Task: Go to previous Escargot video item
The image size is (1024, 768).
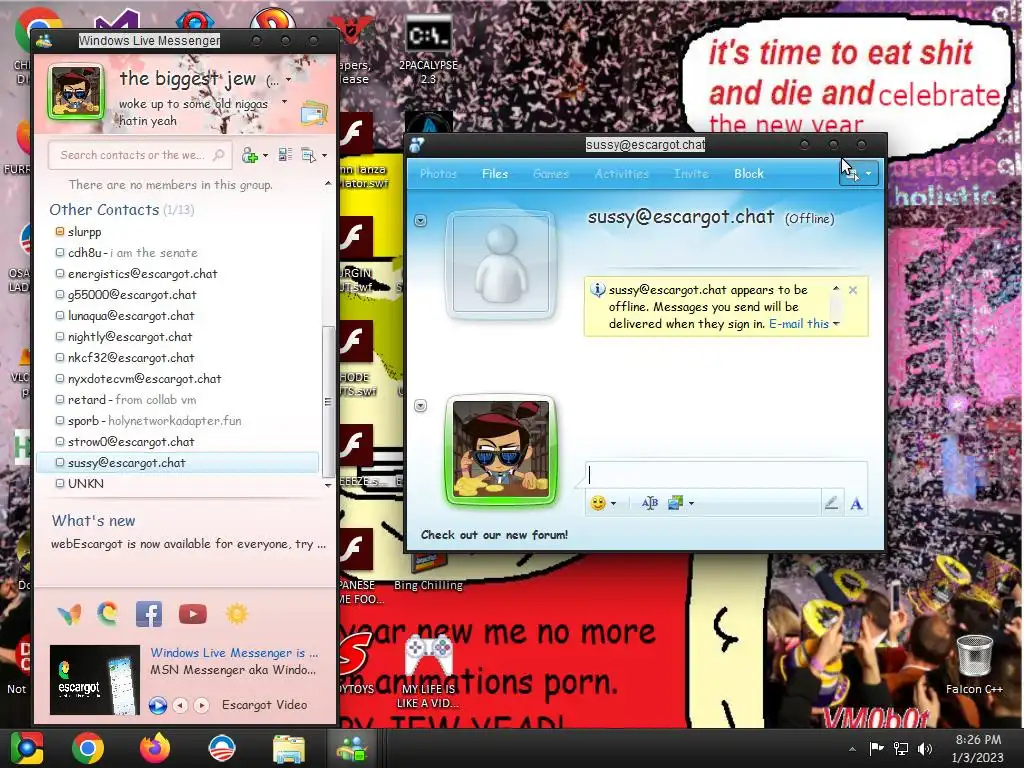Action: point(181,705)
